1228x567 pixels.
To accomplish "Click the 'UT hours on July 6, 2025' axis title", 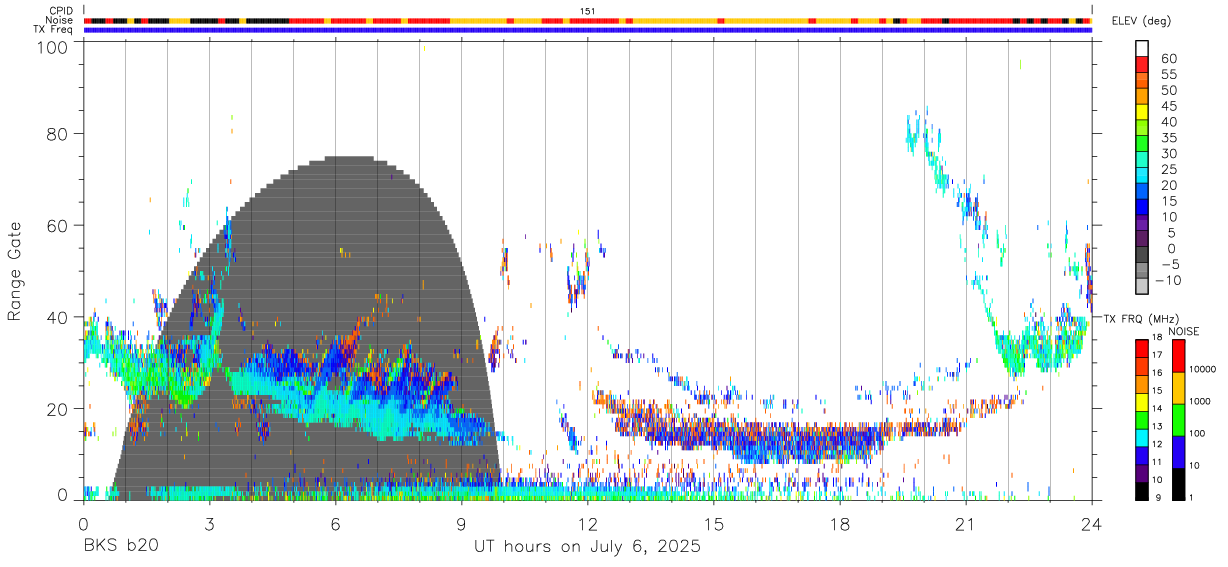I will tap(588, 547).
